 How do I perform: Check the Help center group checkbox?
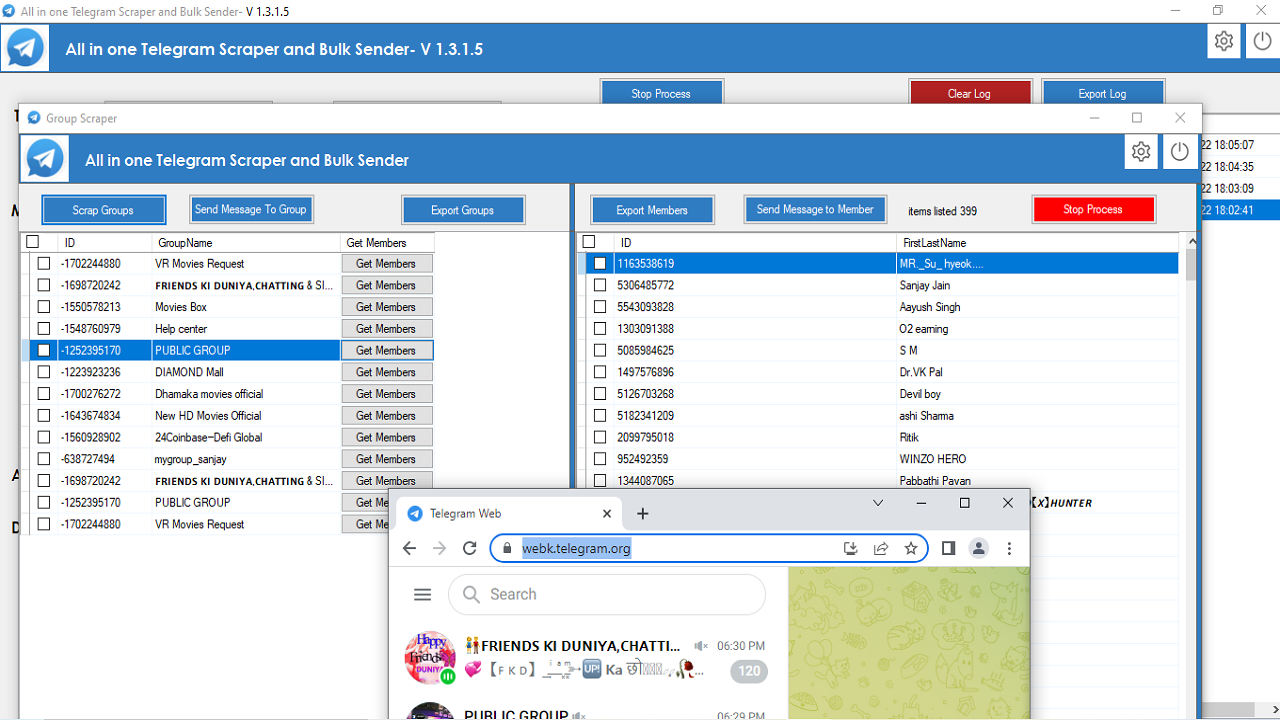coord(44,329)
